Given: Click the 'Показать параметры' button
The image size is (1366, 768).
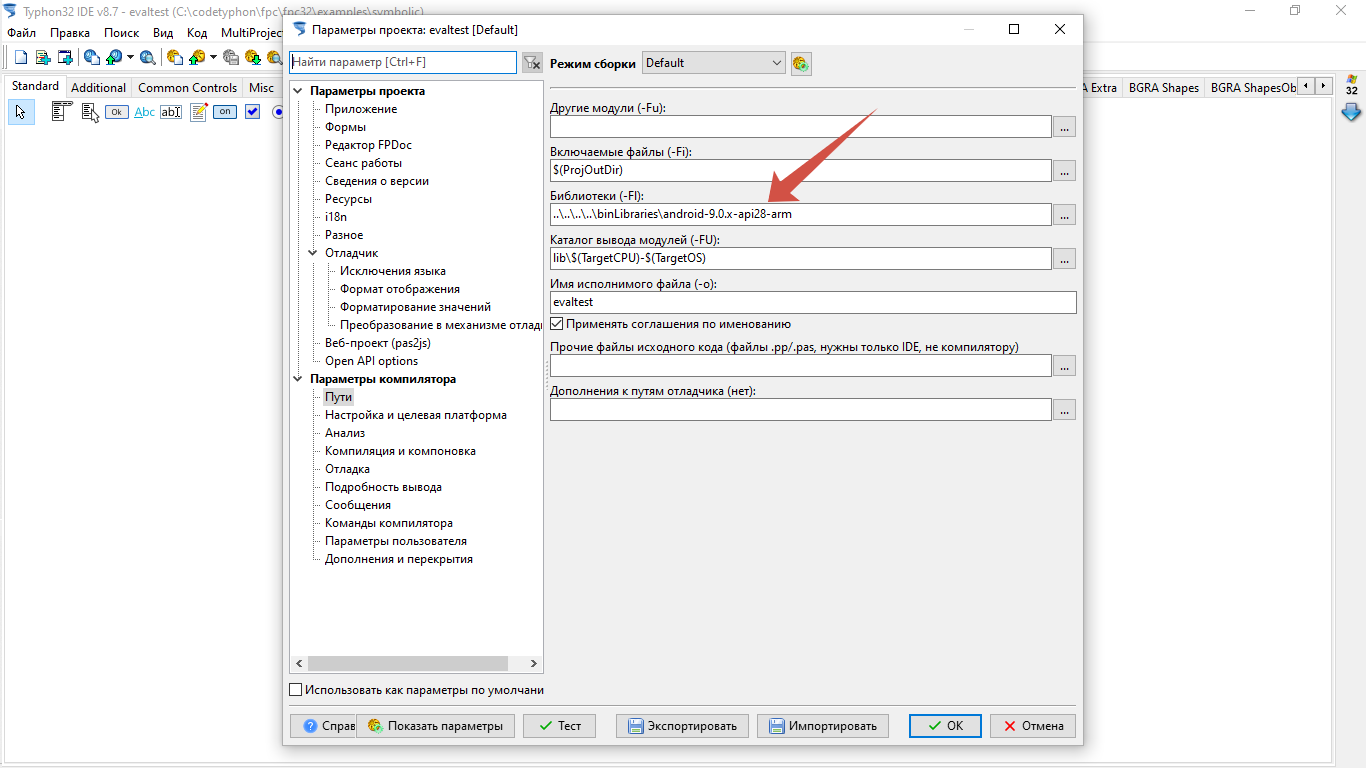Looking at the screenshot, I should 436,726.
